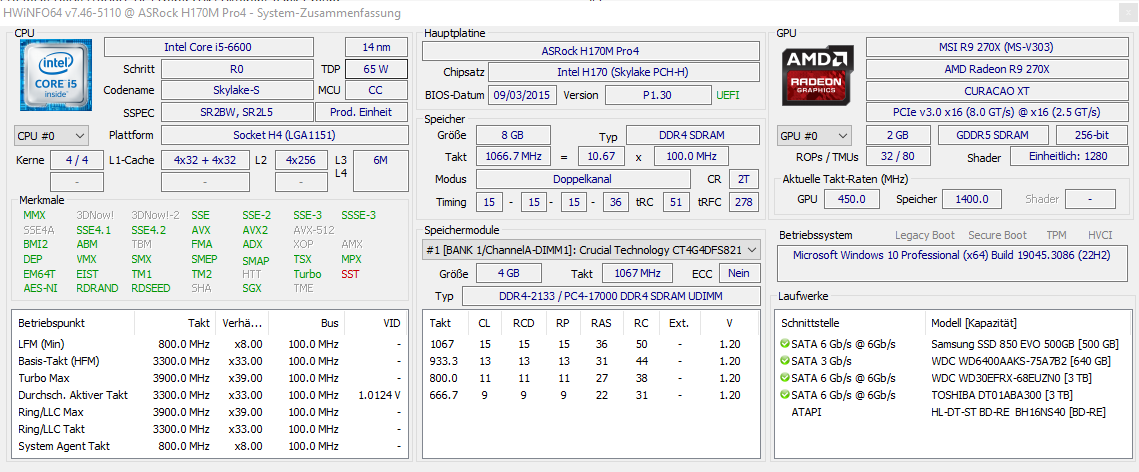Click the memory clock 1066.7 MHz field

[513, 157]
